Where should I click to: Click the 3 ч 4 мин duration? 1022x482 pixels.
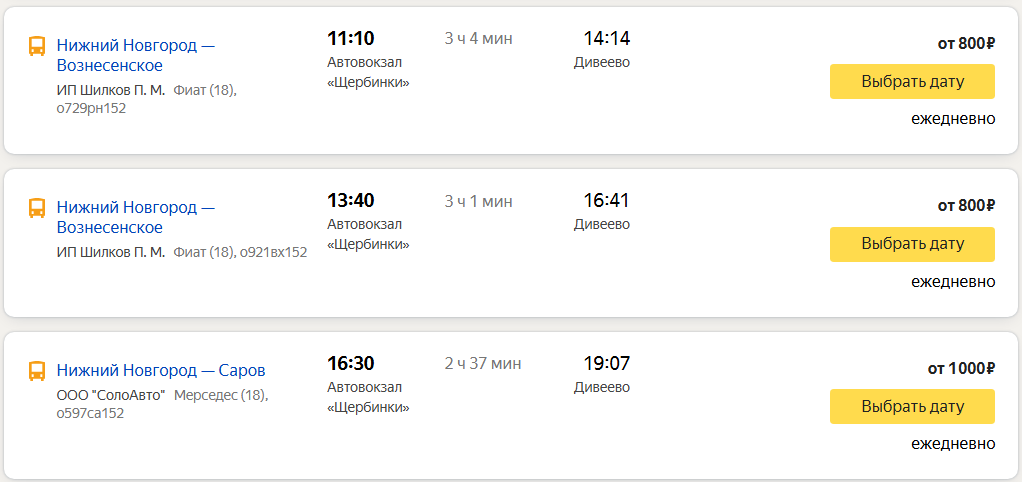478,38
